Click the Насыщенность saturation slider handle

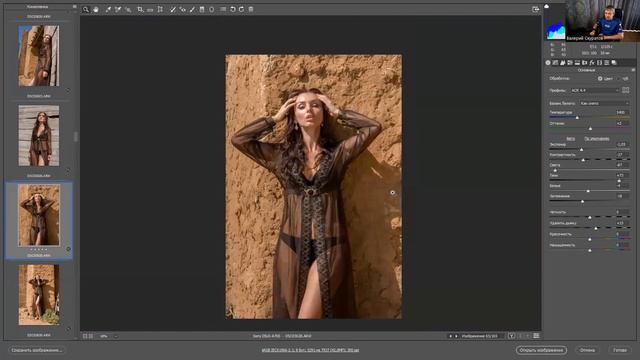(x=590, y=250)
